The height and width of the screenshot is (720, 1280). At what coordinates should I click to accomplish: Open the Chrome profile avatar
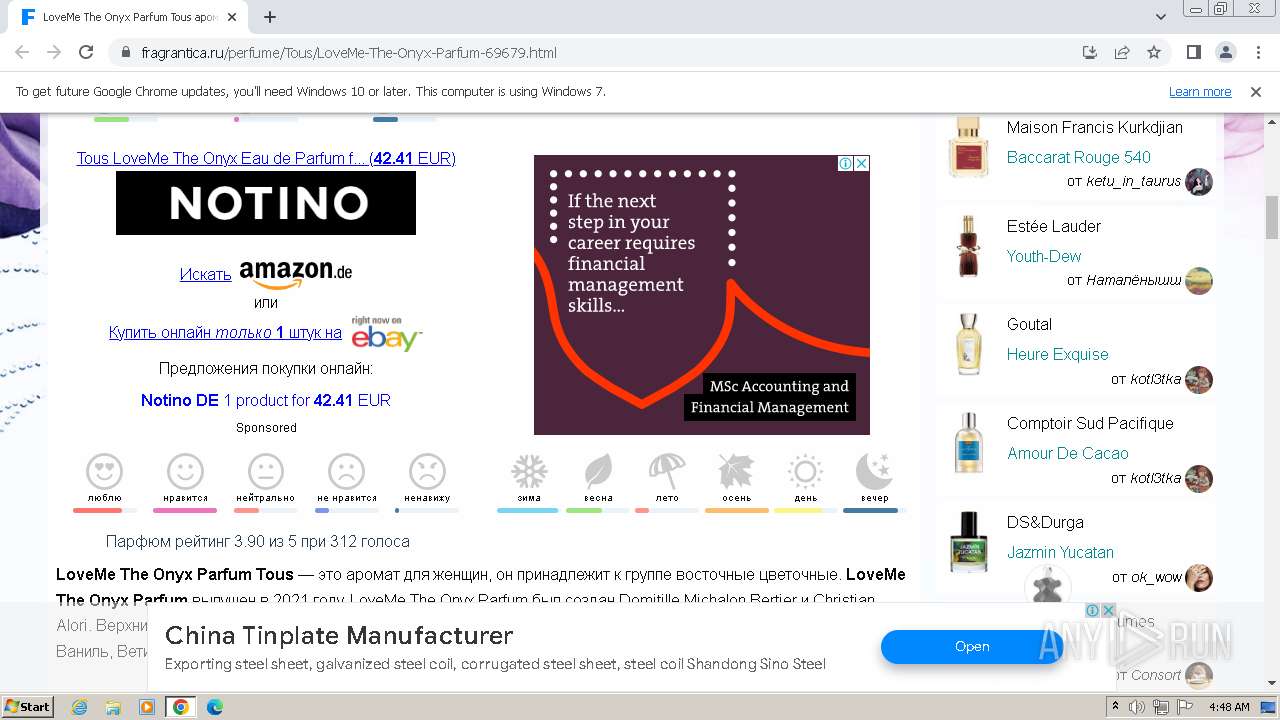coord(1225,52)
